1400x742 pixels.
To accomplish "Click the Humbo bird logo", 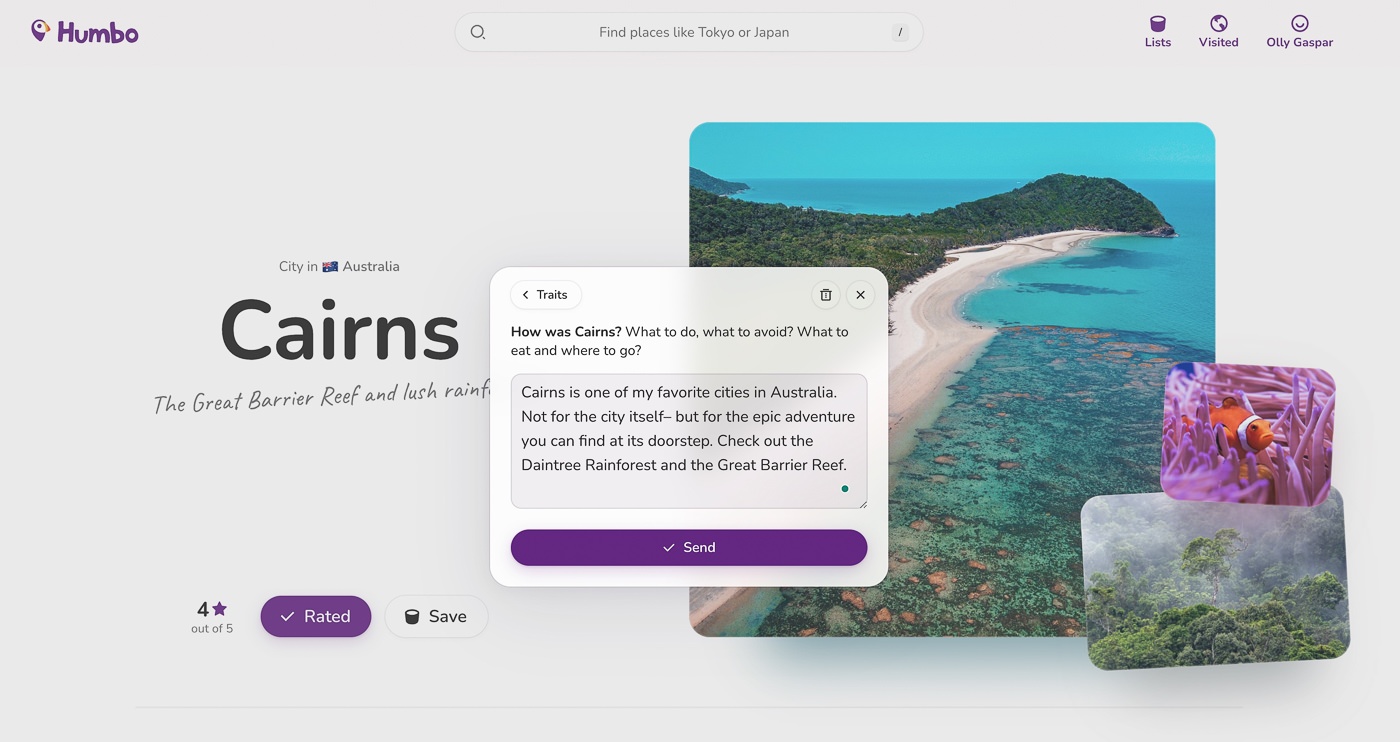I will pos(40,30).
